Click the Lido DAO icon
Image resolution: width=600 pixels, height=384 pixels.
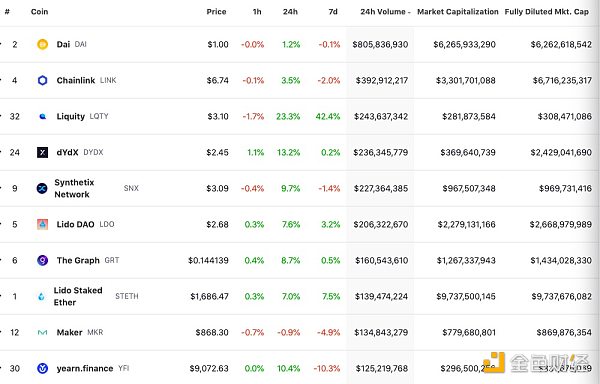[42, 224]
